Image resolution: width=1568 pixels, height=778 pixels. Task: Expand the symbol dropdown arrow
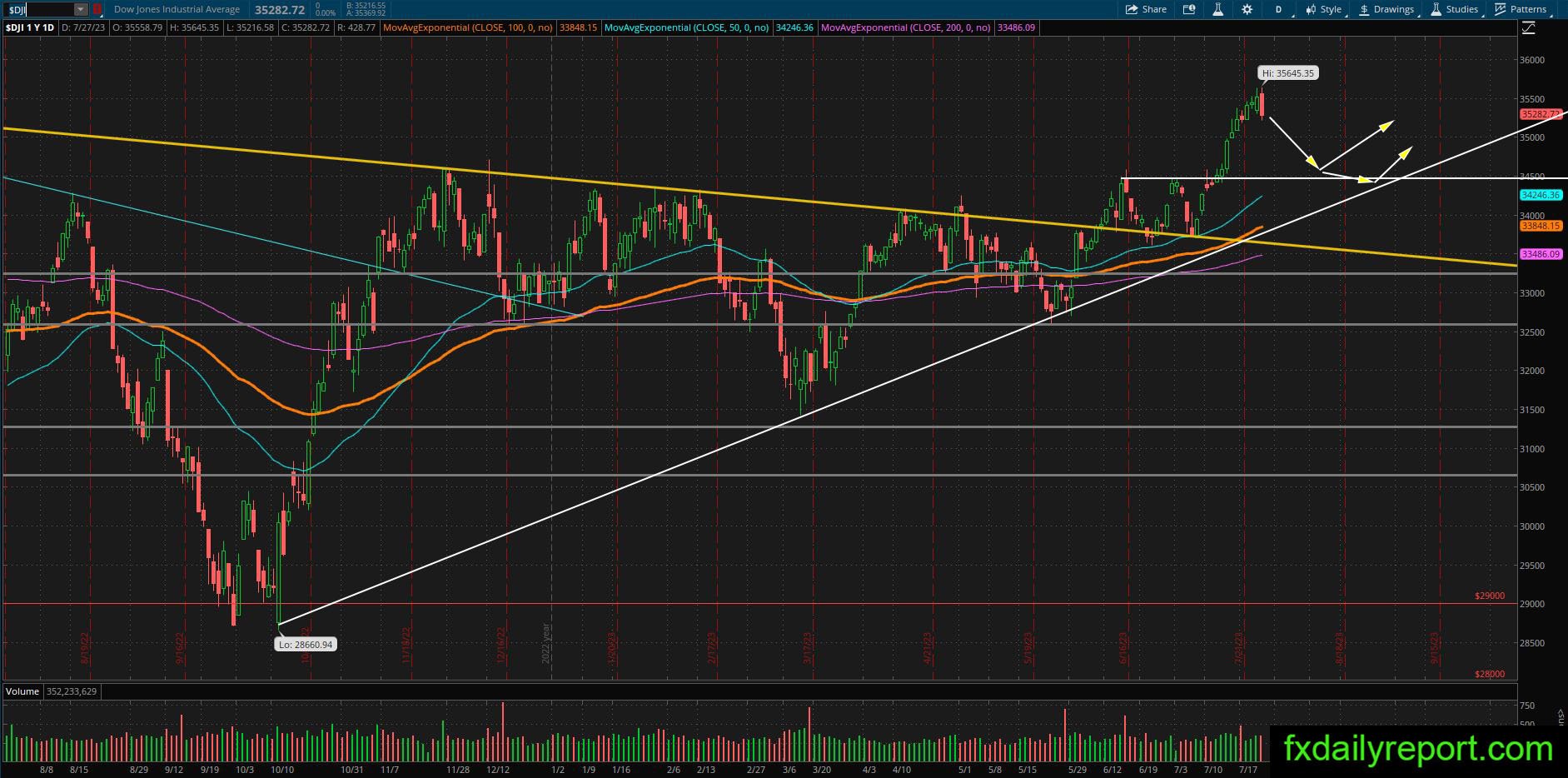coord(80,9)
